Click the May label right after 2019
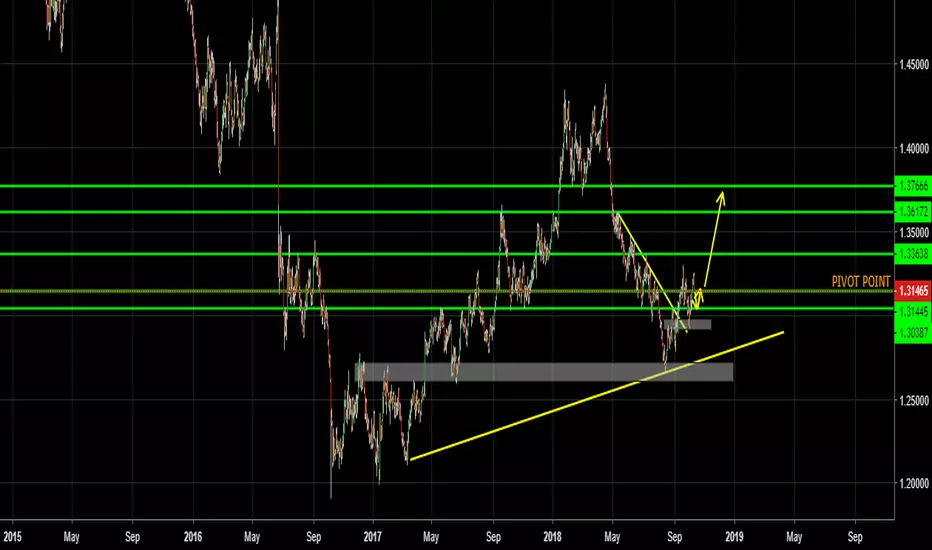The height and width of the screenshot is (550, 932). coord(794,538)
